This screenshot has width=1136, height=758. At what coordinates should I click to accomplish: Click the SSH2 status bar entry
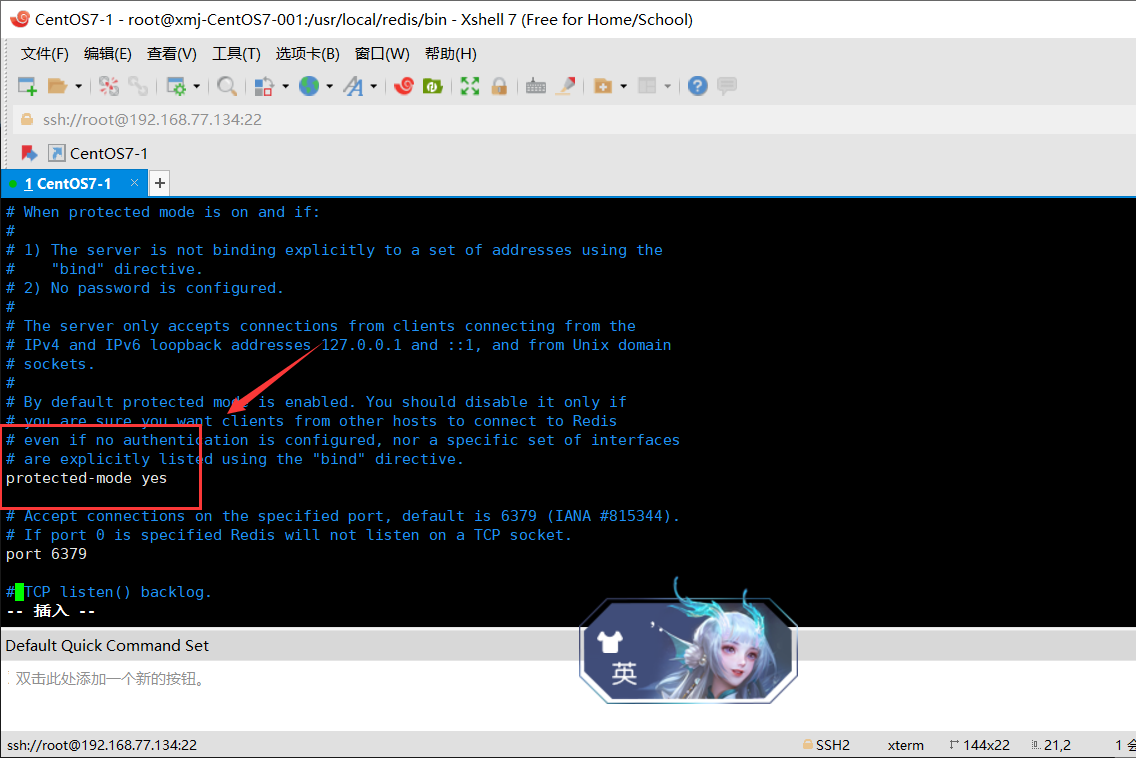click(x=827, y=745)
